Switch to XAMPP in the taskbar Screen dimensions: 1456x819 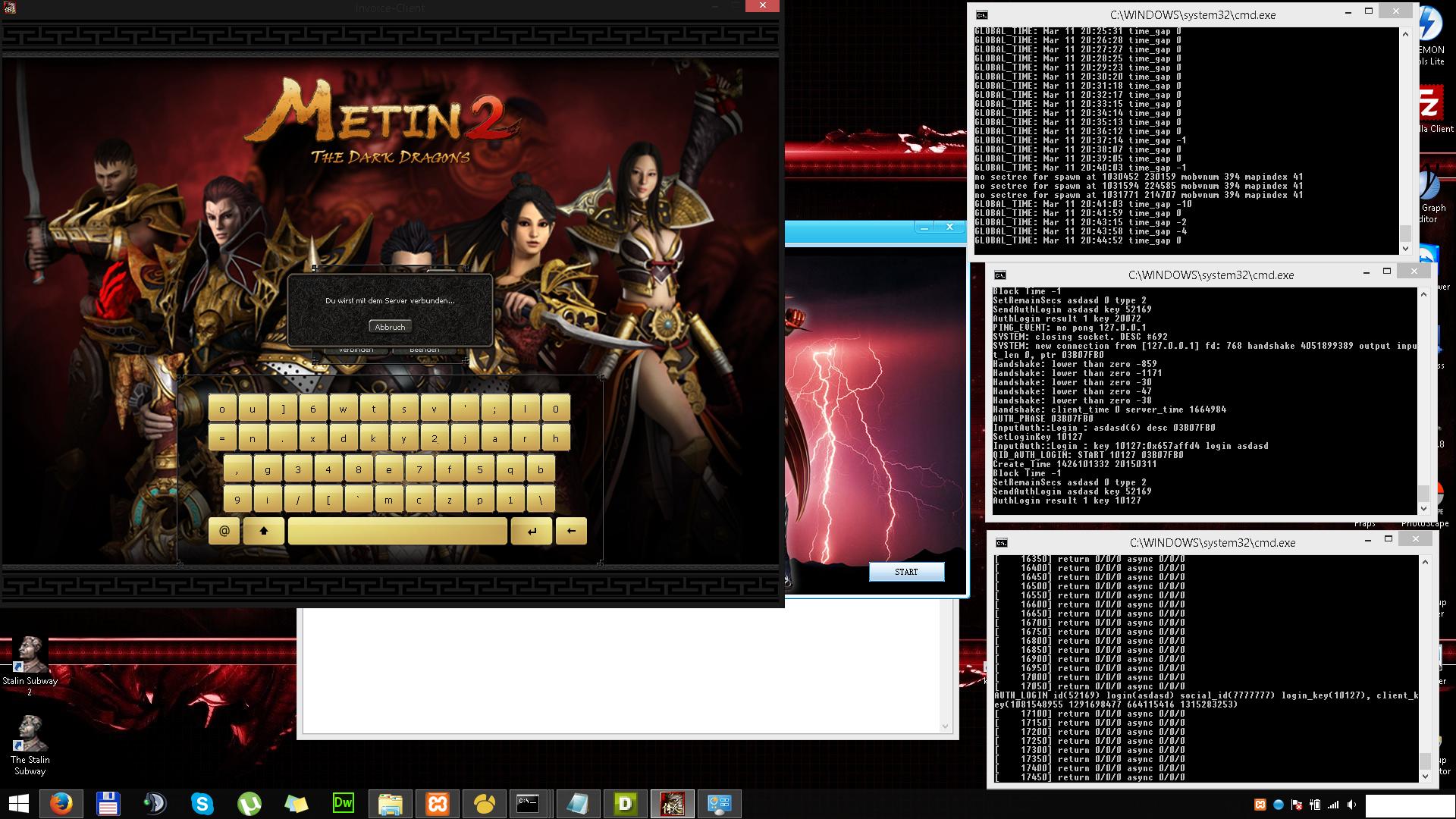tap(438, 804)
